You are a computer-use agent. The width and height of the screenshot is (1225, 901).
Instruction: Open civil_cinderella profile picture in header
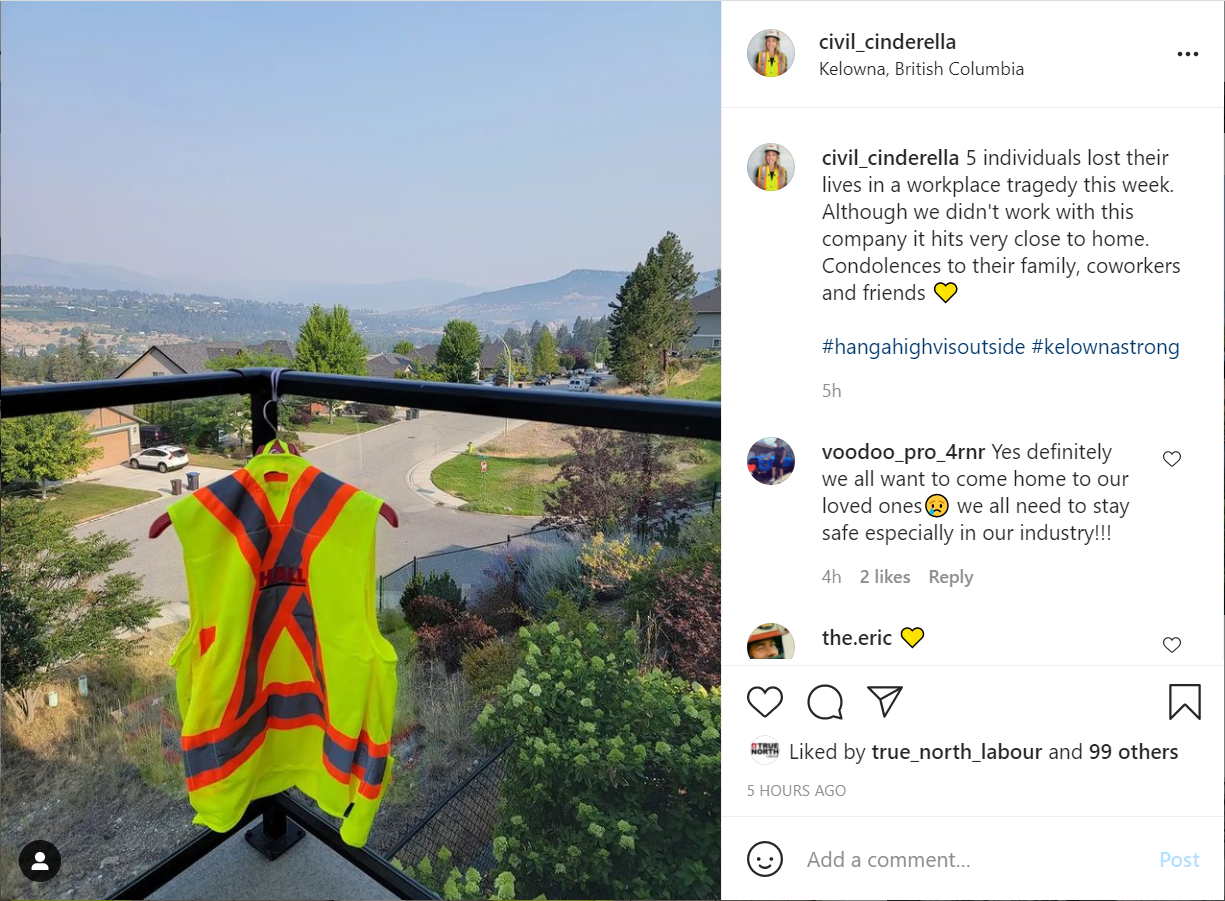(771, 53)
